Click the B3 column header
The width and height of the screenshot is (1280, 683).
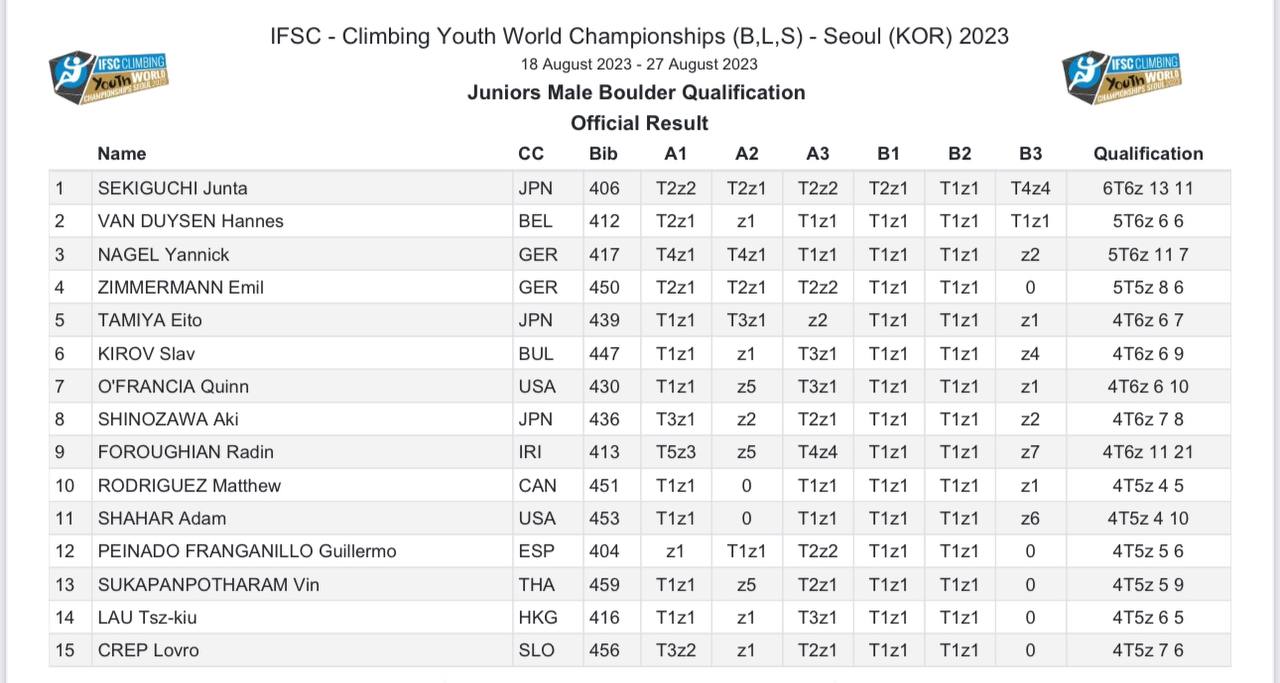[1030, 154]
